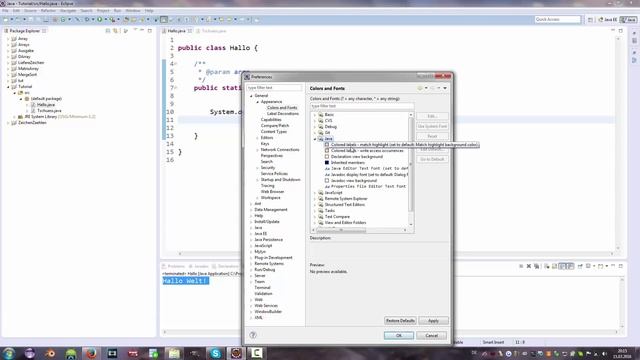Select Capabilities in Preferences tree
The height and width of the screenshot is (360, 640).
pyautogui.click(x=271, y=120)
